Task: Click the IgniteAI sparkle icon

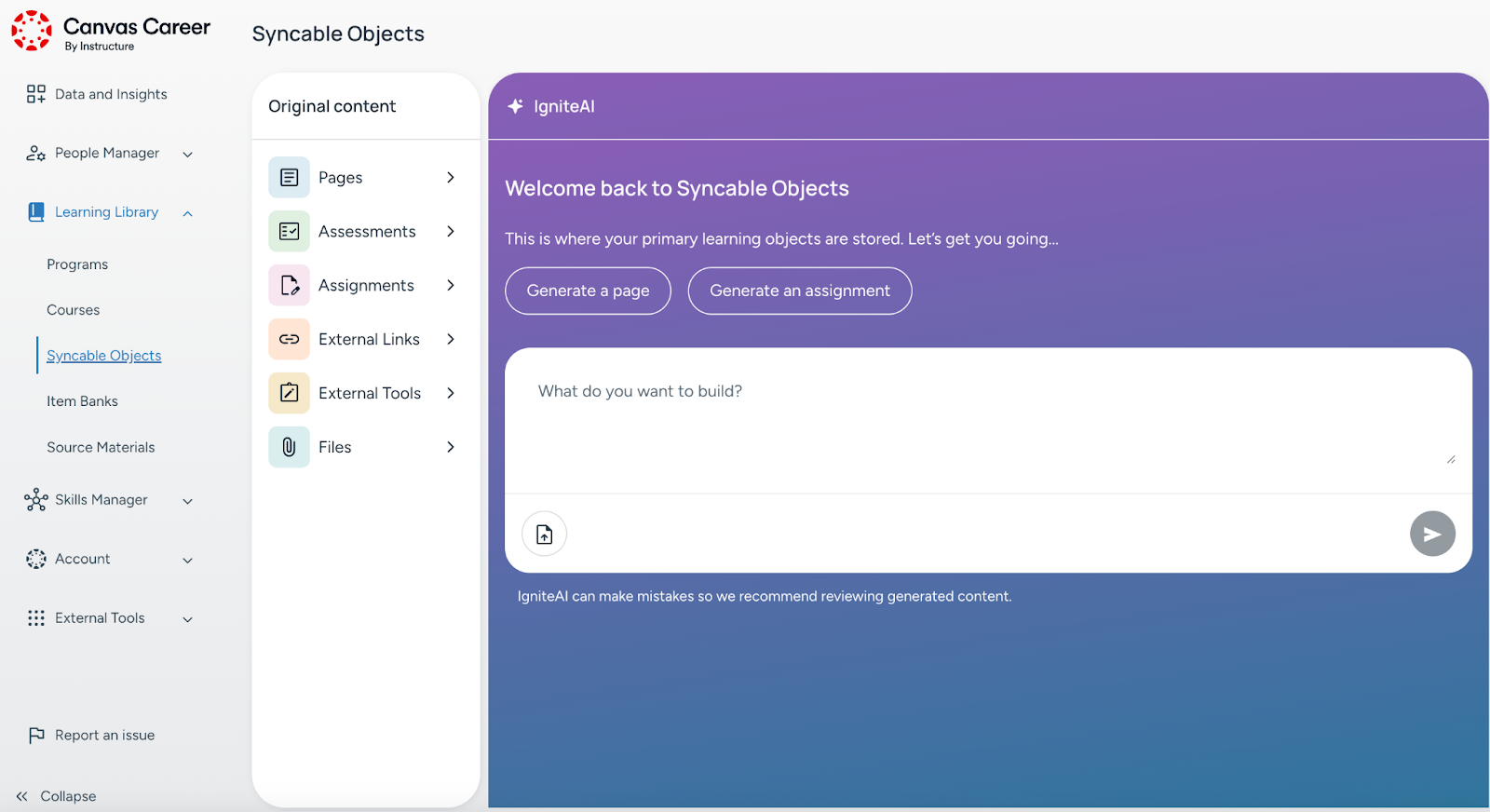Action: (x=515, y=106)
